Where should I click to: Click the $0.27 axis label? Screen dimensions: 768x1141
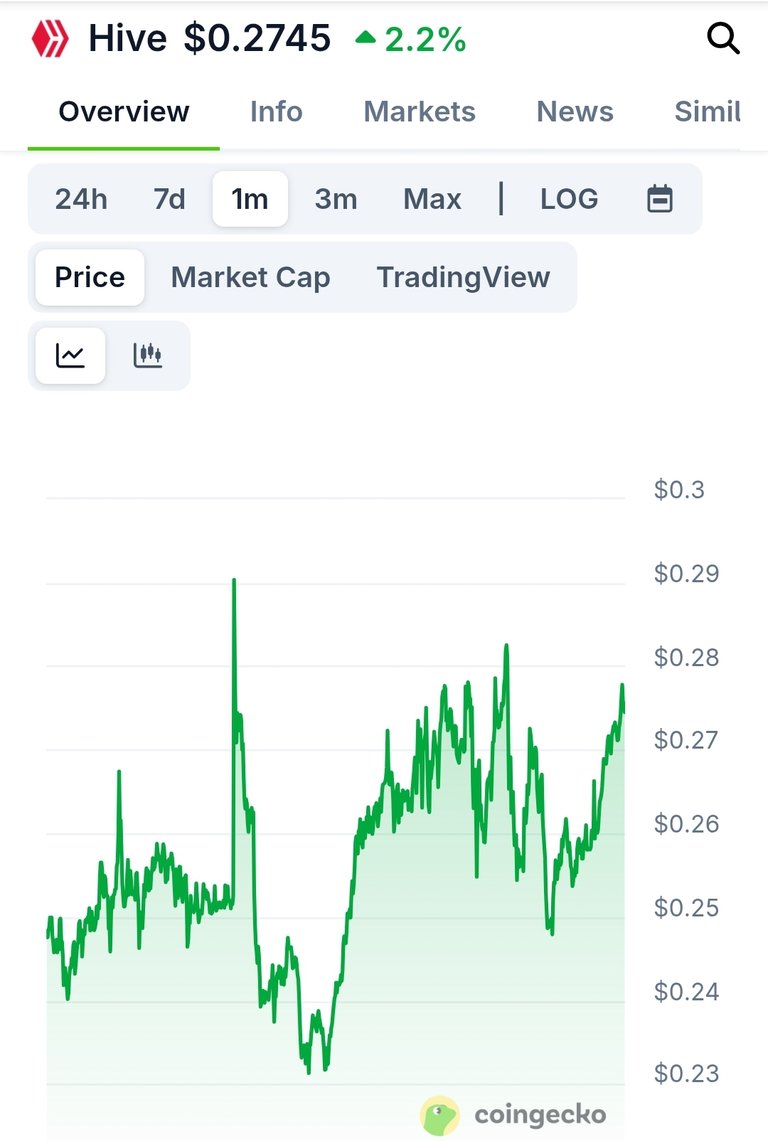pyautogui.click(x=686, y=740)
